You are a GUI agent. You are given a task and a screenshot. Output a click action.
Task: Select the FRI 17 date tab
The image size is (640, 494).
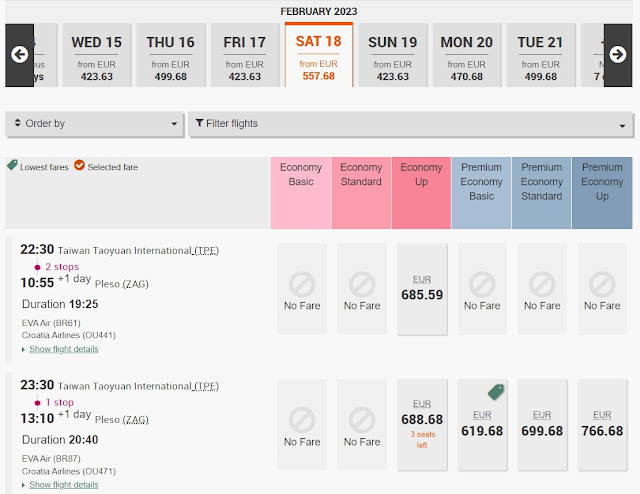(x=244, y=55)
